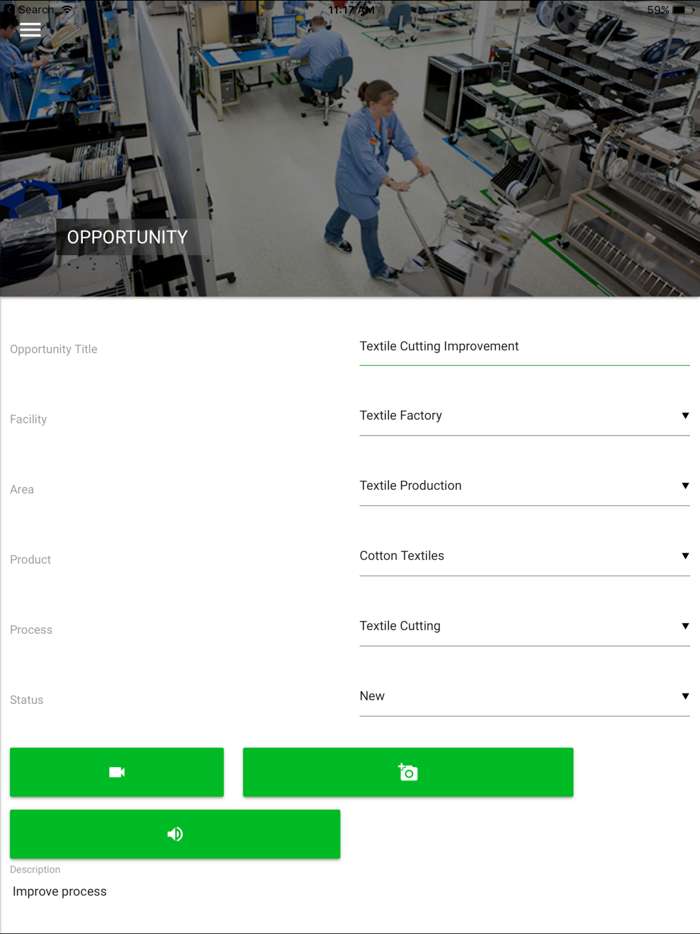Edit the Opportunity Title input field
This screenshot has width=700, height=934.
(x=524, y=347)
